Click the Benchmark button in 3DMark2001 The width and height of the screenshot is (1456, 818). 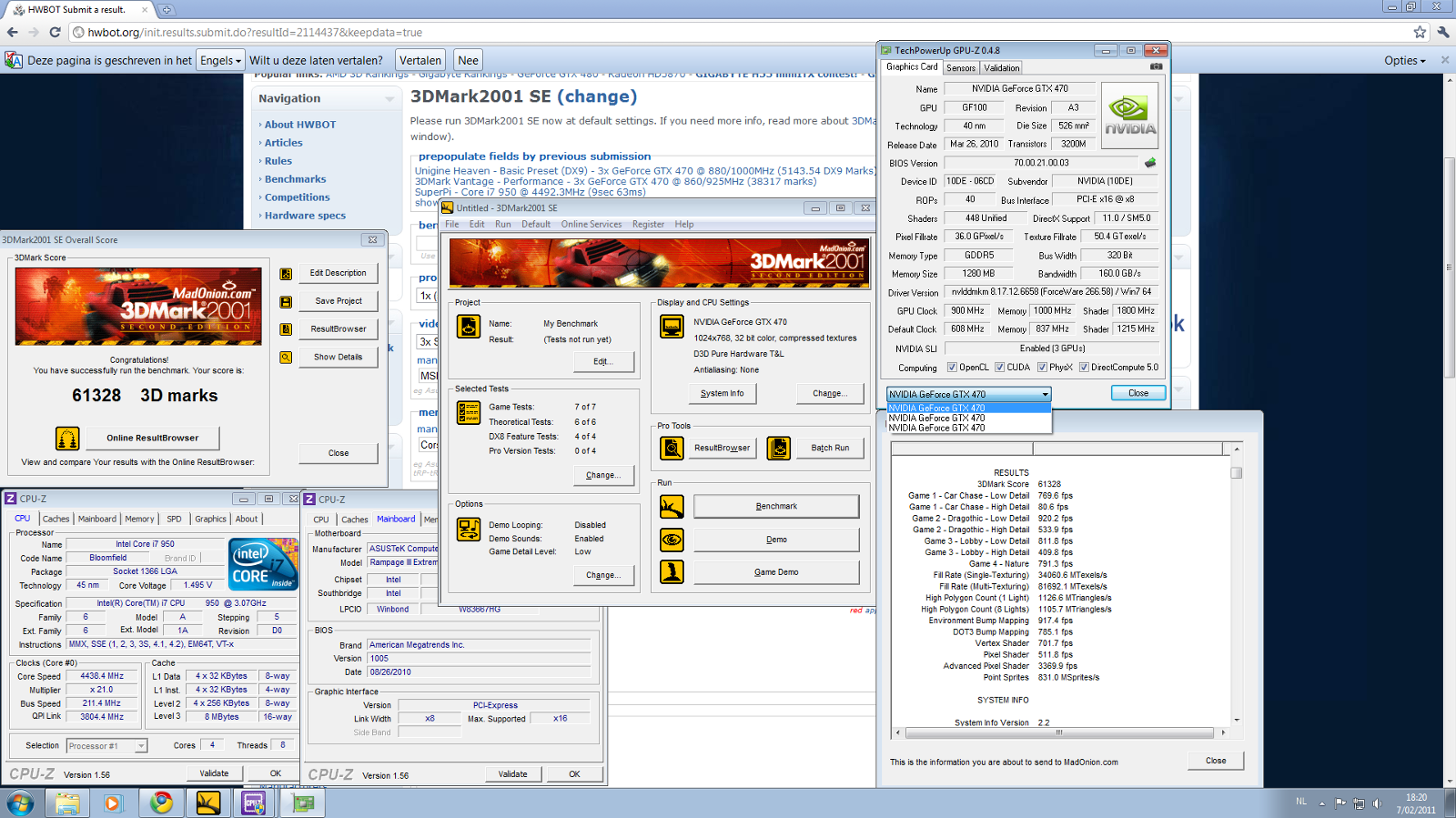pos(776,507)
